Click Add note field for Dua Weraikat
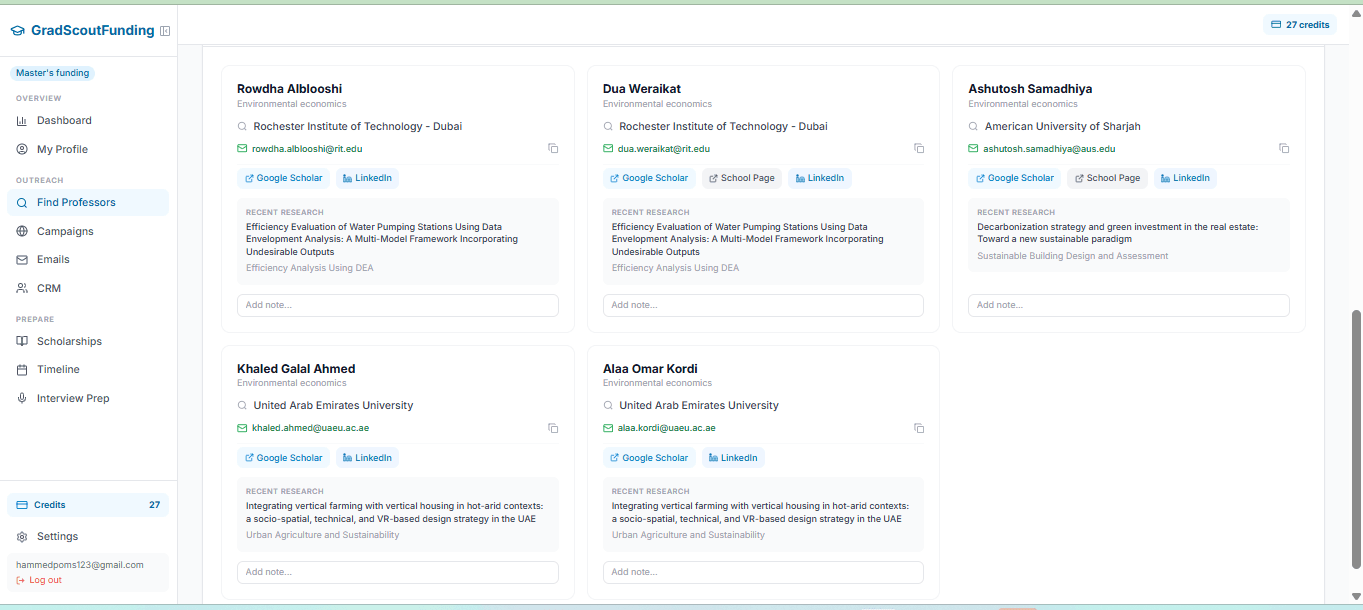This screenshot has height=610, width=1363. (763, 305)
